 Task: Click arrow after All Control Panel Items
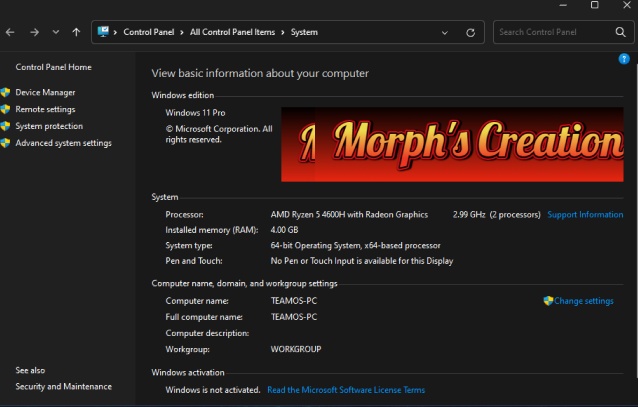coord(283,32)
